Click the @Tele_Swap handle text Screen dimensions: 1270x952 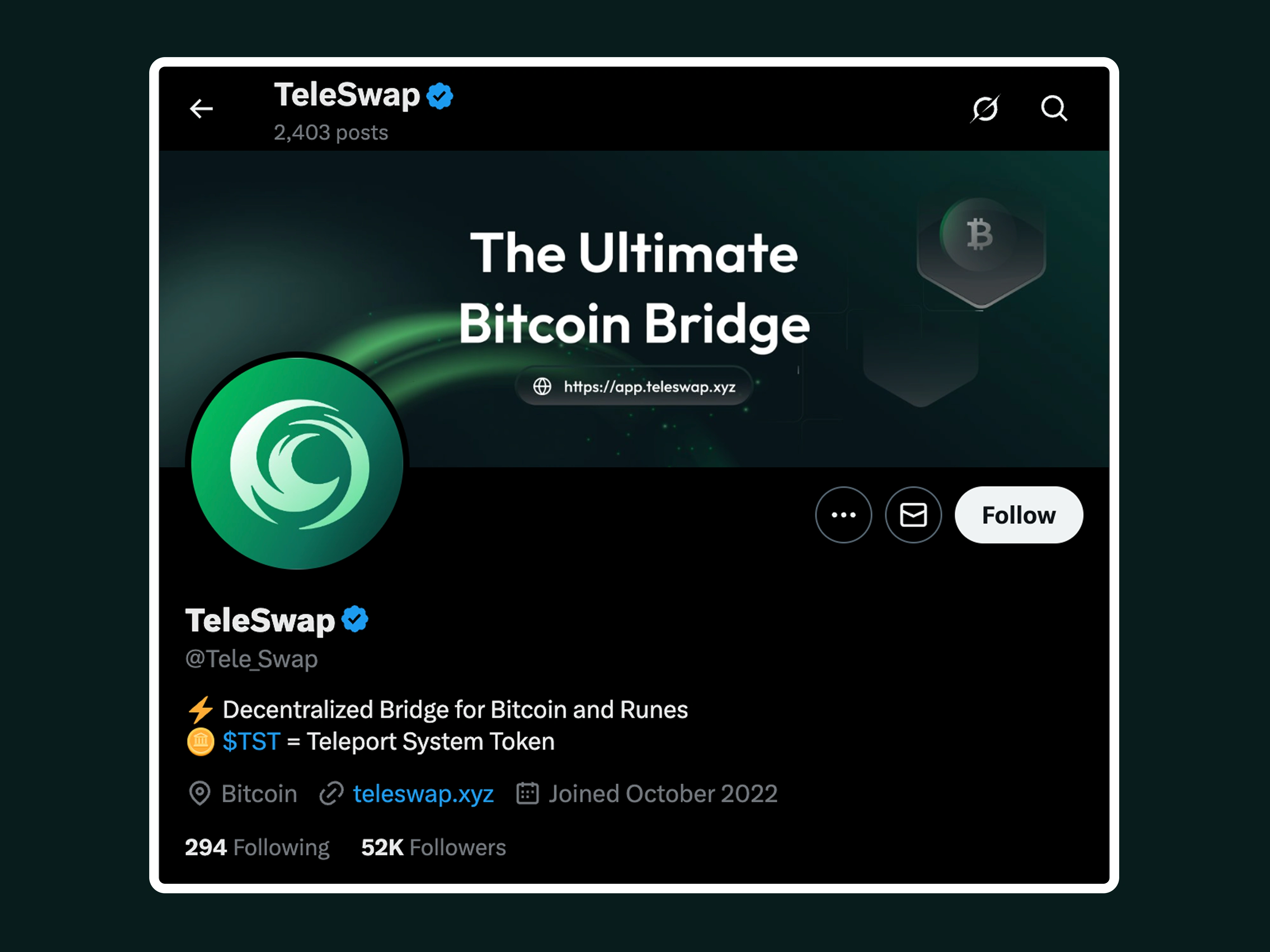point(251,659)
